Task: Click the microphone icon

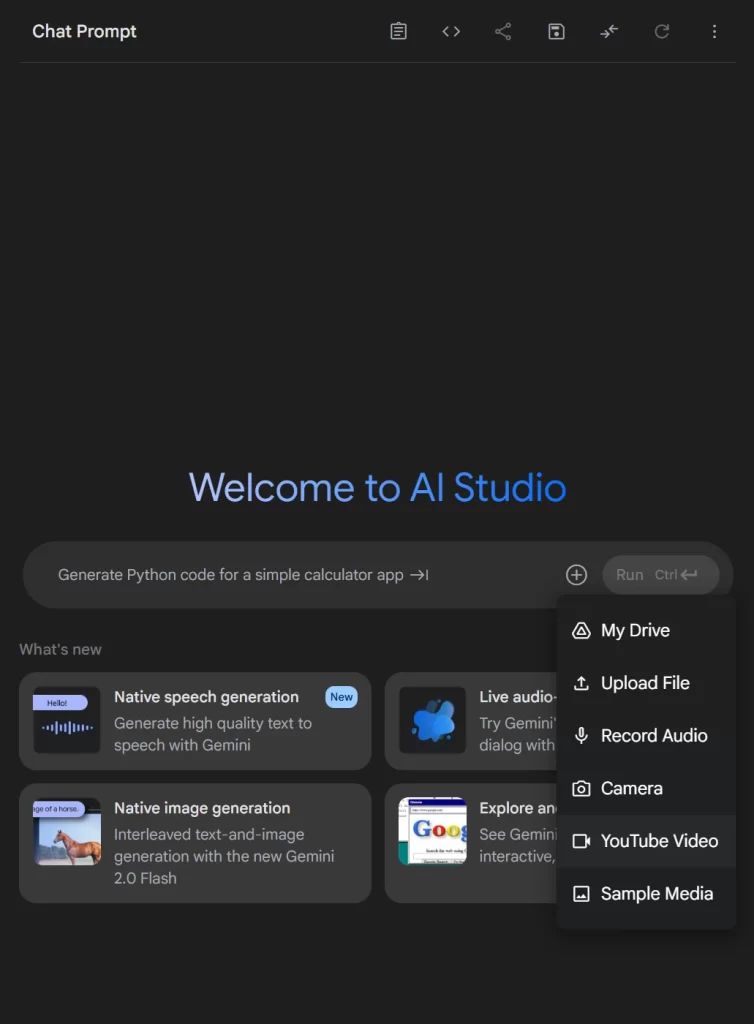Action: [581, 735]
